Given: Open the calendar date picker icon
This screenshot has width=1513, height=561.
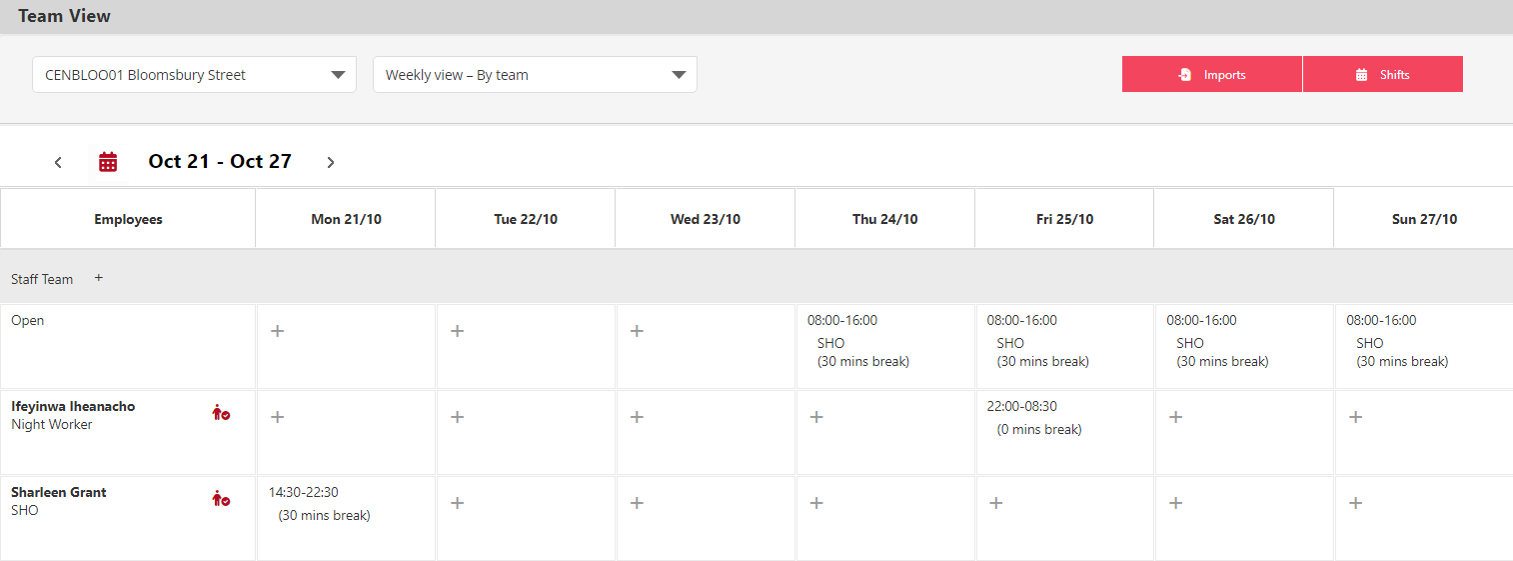Looking at the screenshot, I should click(x=108, y=162).
